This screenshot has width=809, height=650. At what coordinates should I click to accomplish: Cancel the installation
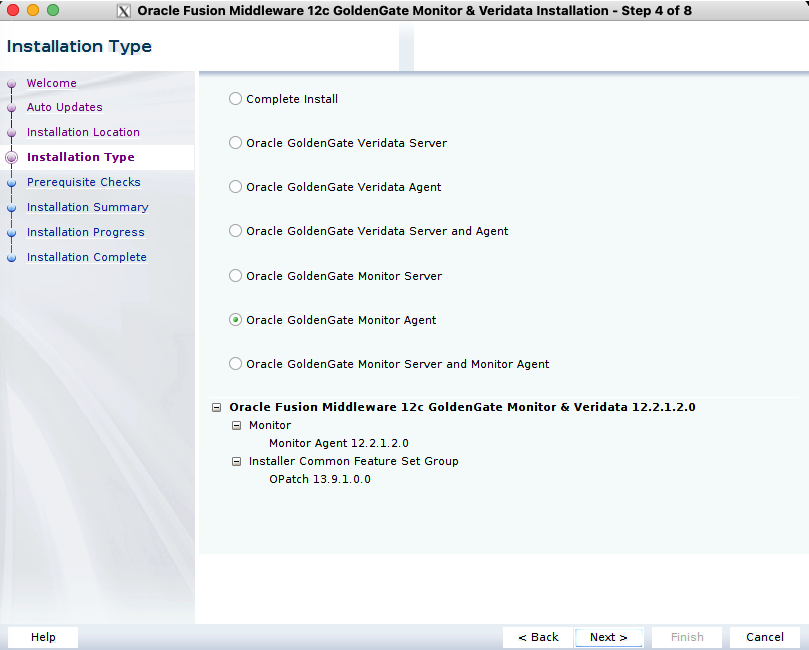[x=765, y=637]
